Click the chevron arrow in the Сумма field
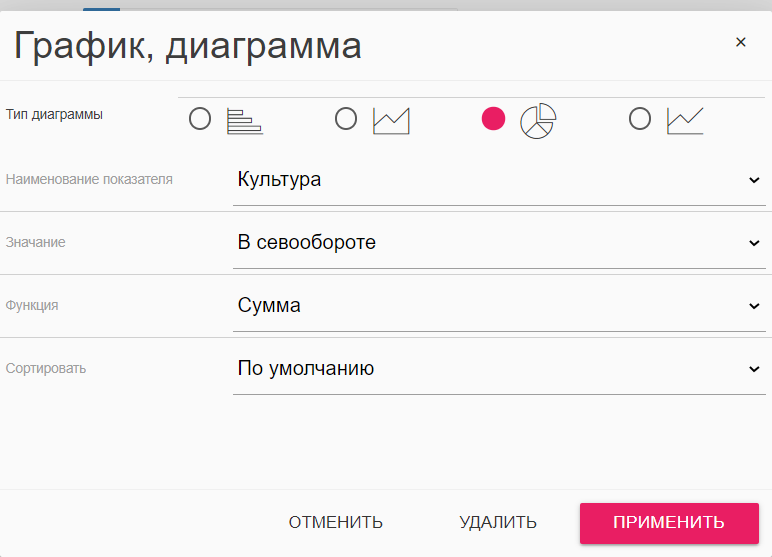The image size is (772, 557). (x=754, y=307)
